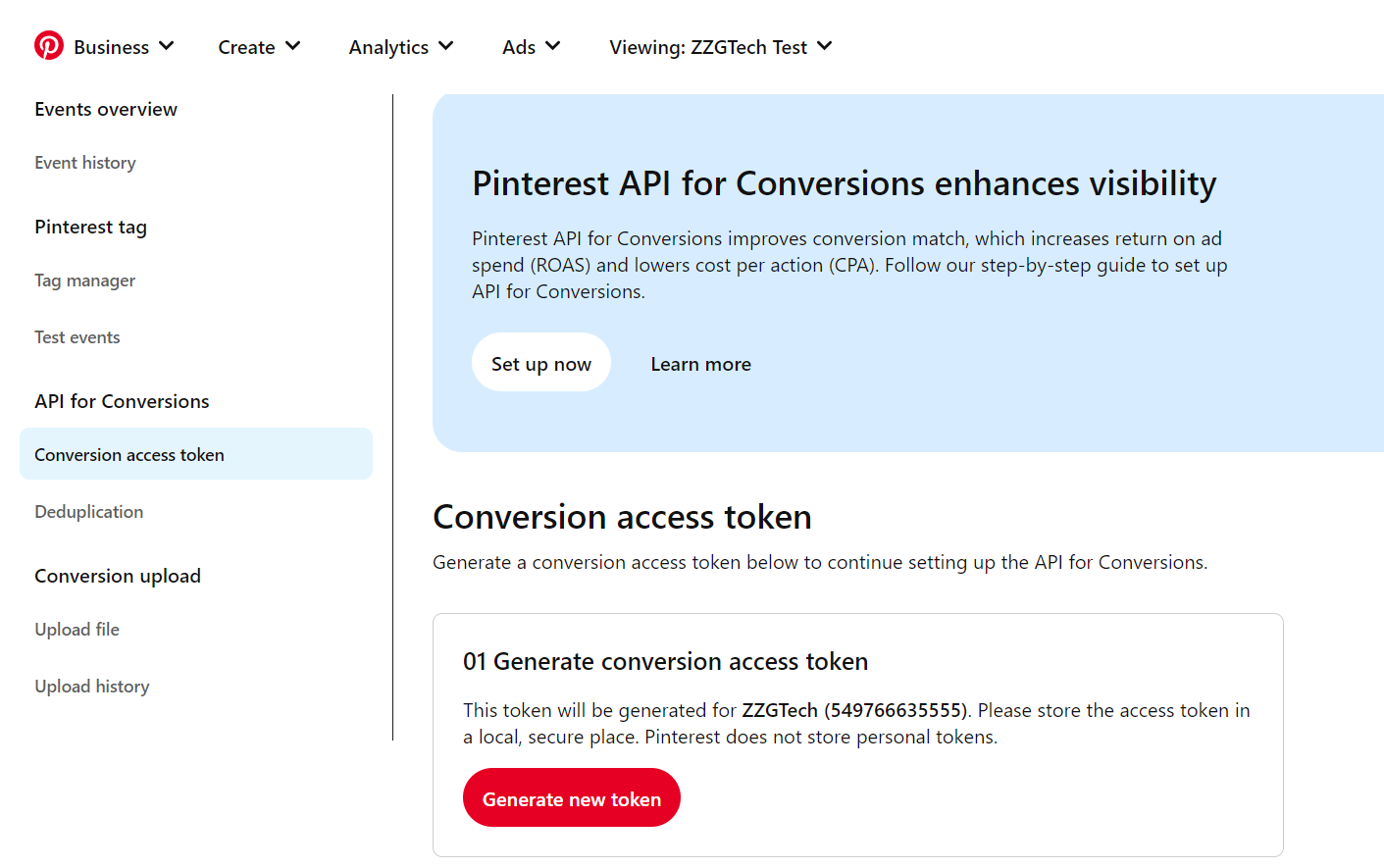Expand the Analytics chevron arrow
The image size is (1384, 868).
pyautogui.click(x=446, y=46)
